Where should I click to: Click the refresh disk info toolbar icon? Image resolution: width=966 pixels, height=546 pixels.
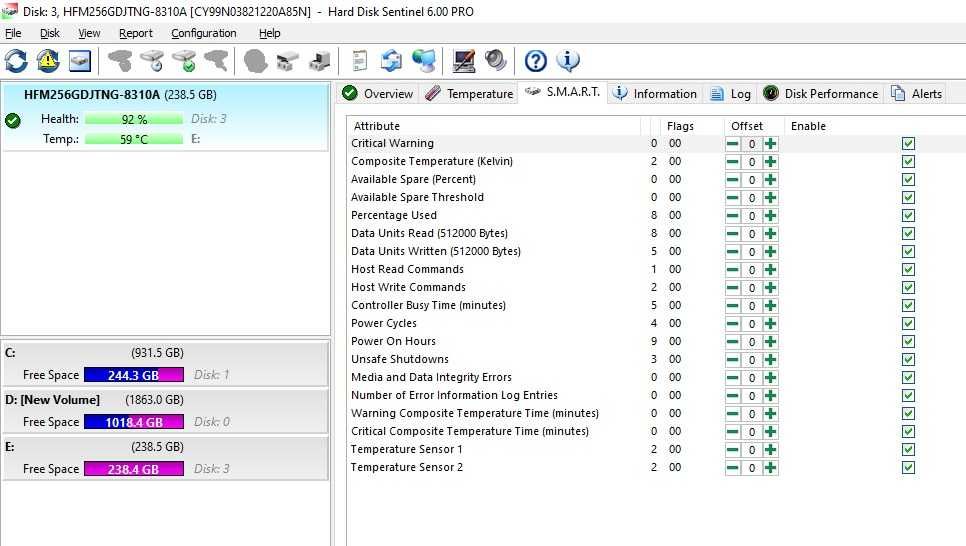(x=16, y=61)
